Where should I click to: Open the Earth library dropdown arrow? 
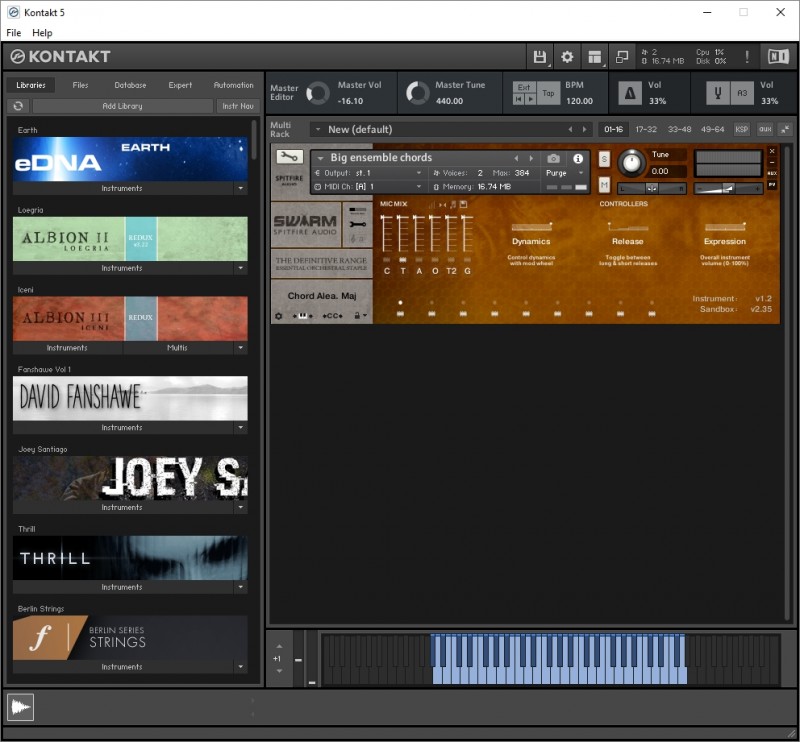[x=240, y=188]
